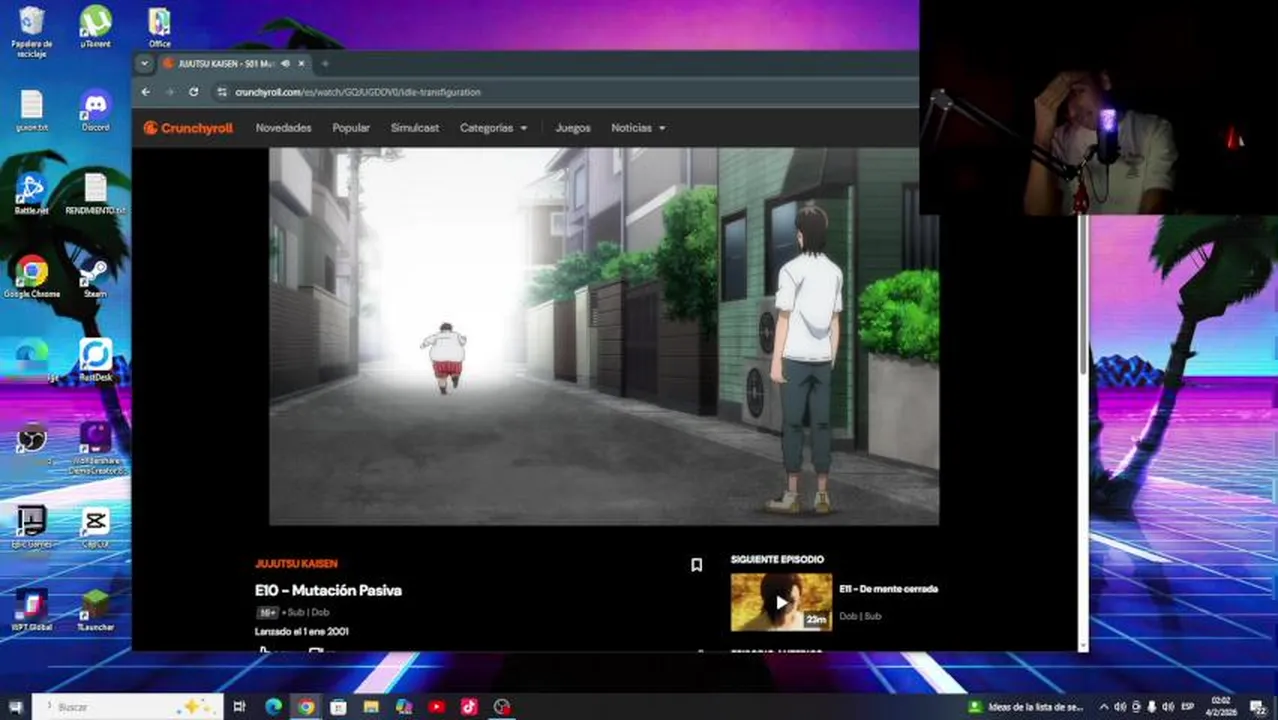Mute the JUJUTSU KAISEN tab audio
Screen dimensions: 1278x720
tap(285, 63)
